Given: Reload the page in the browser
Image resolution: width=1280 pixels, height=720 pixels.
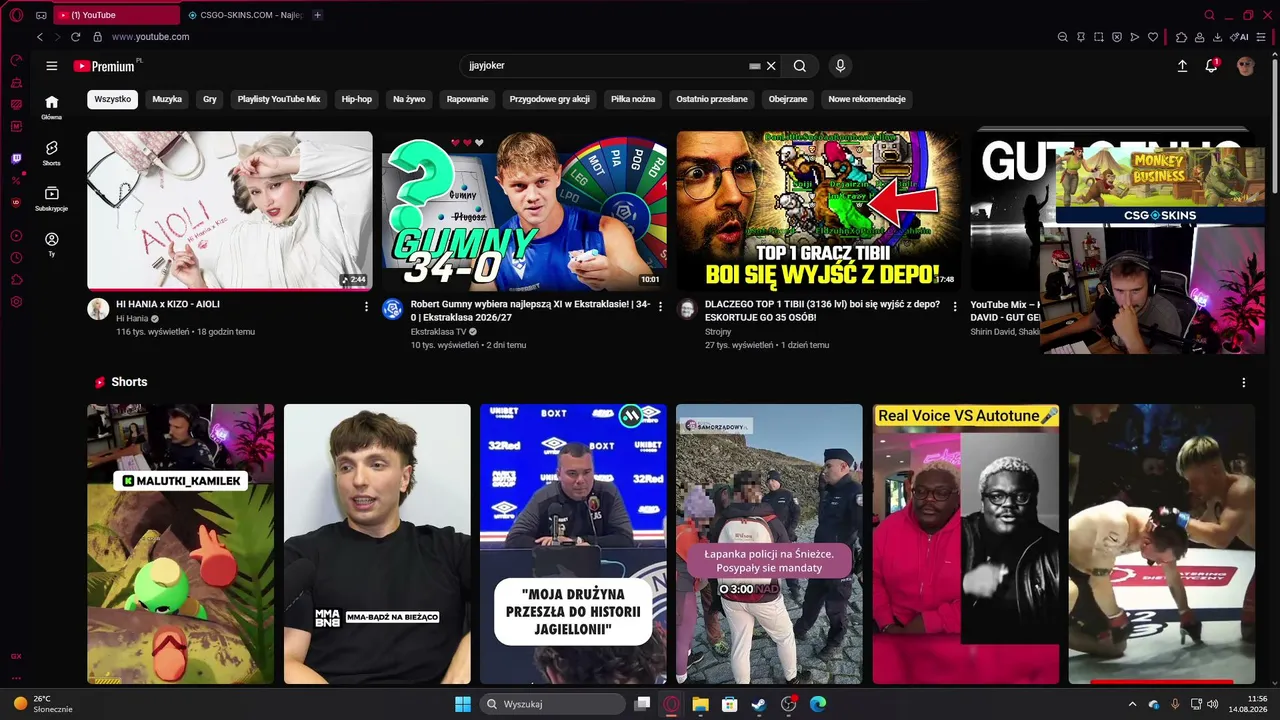Looking at the screenshot, I should click(75, 37).
